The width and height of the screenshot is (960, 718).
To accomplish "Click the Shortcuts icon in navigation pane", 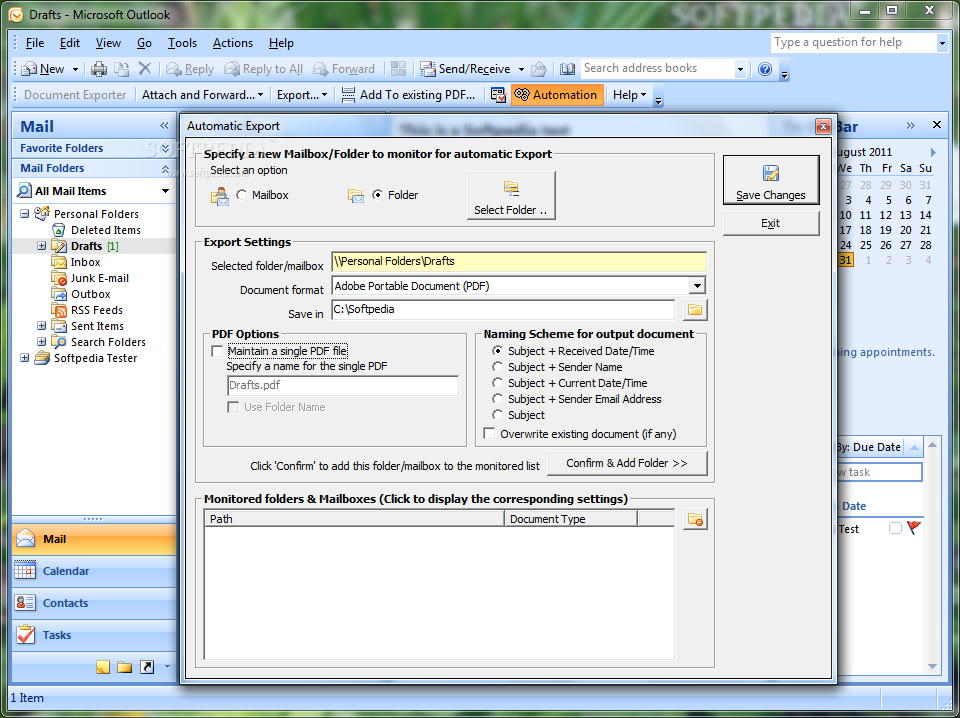I will click(x=147, y=667).
